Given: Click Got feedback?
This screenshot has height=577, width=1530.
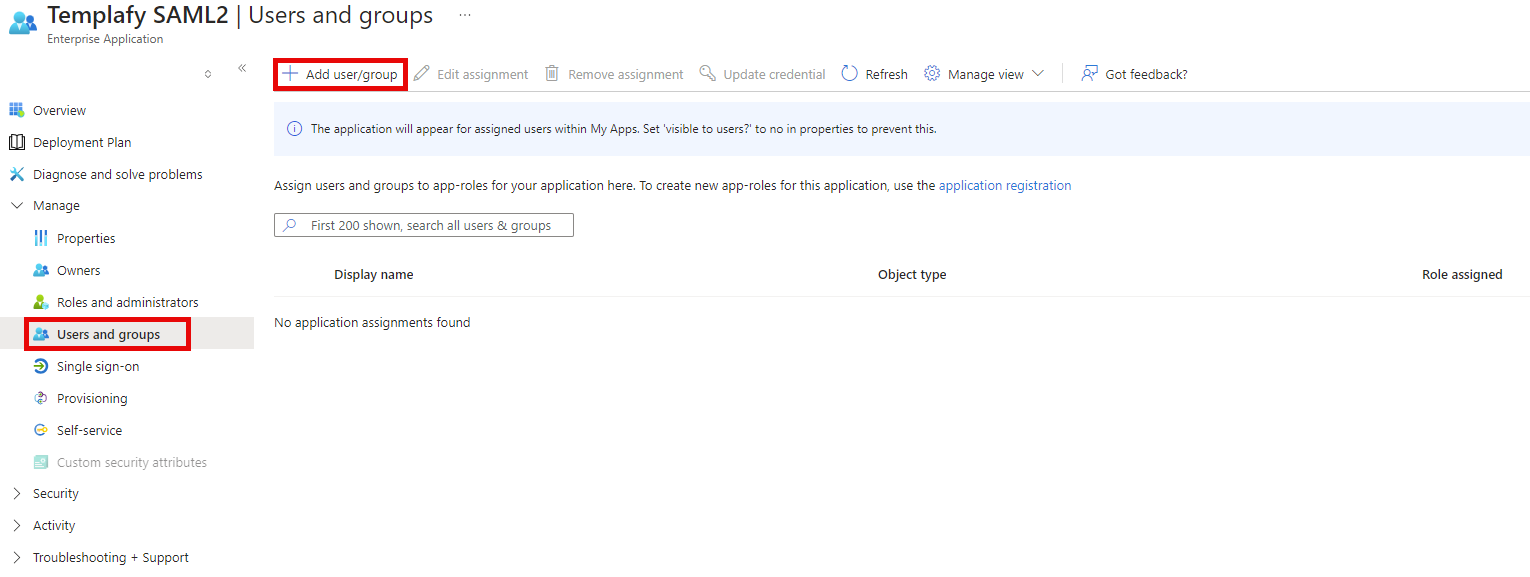Looking at the screenshot, I should click(1135, 73).
